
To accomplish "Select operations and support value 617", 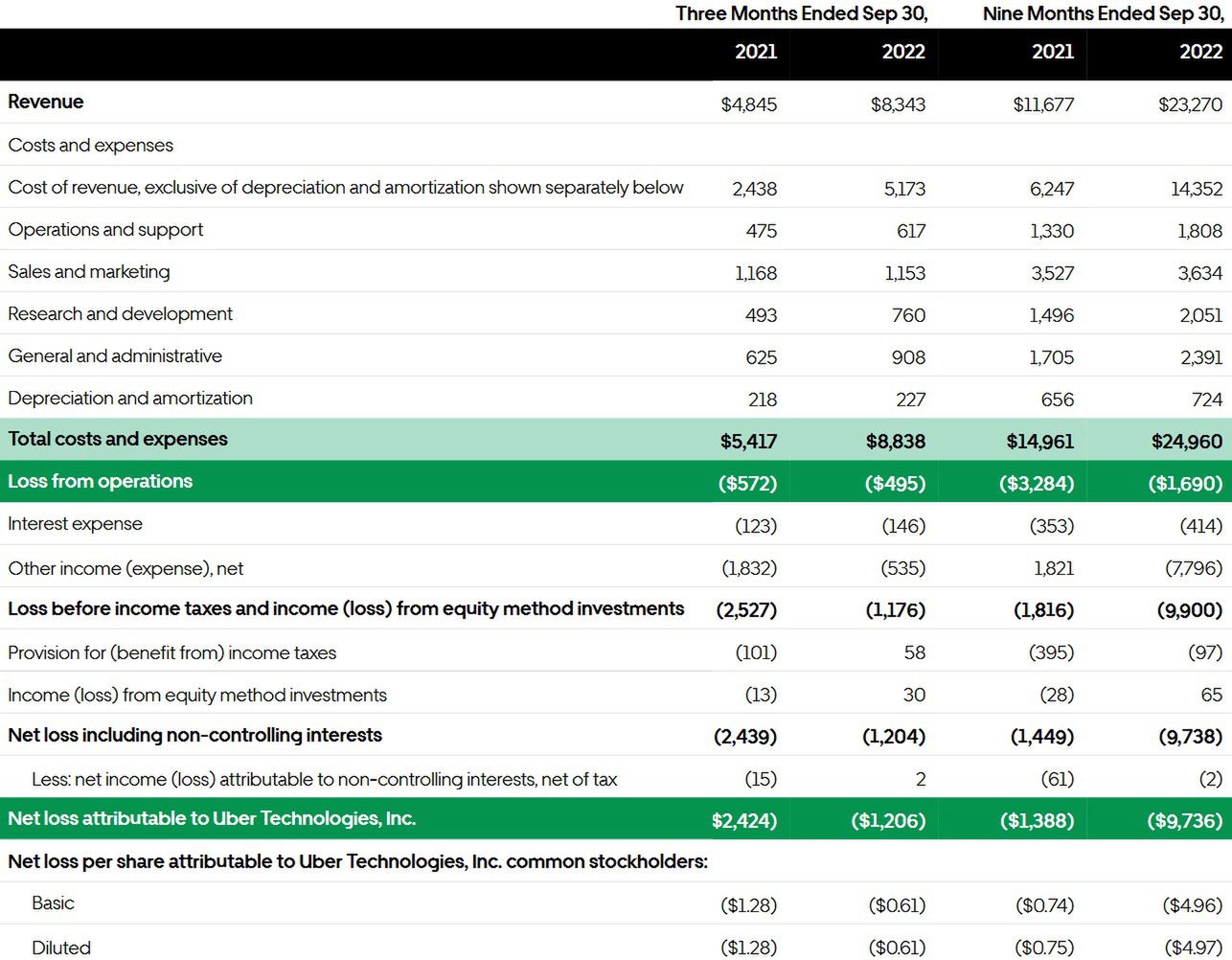I will (911, 231).
